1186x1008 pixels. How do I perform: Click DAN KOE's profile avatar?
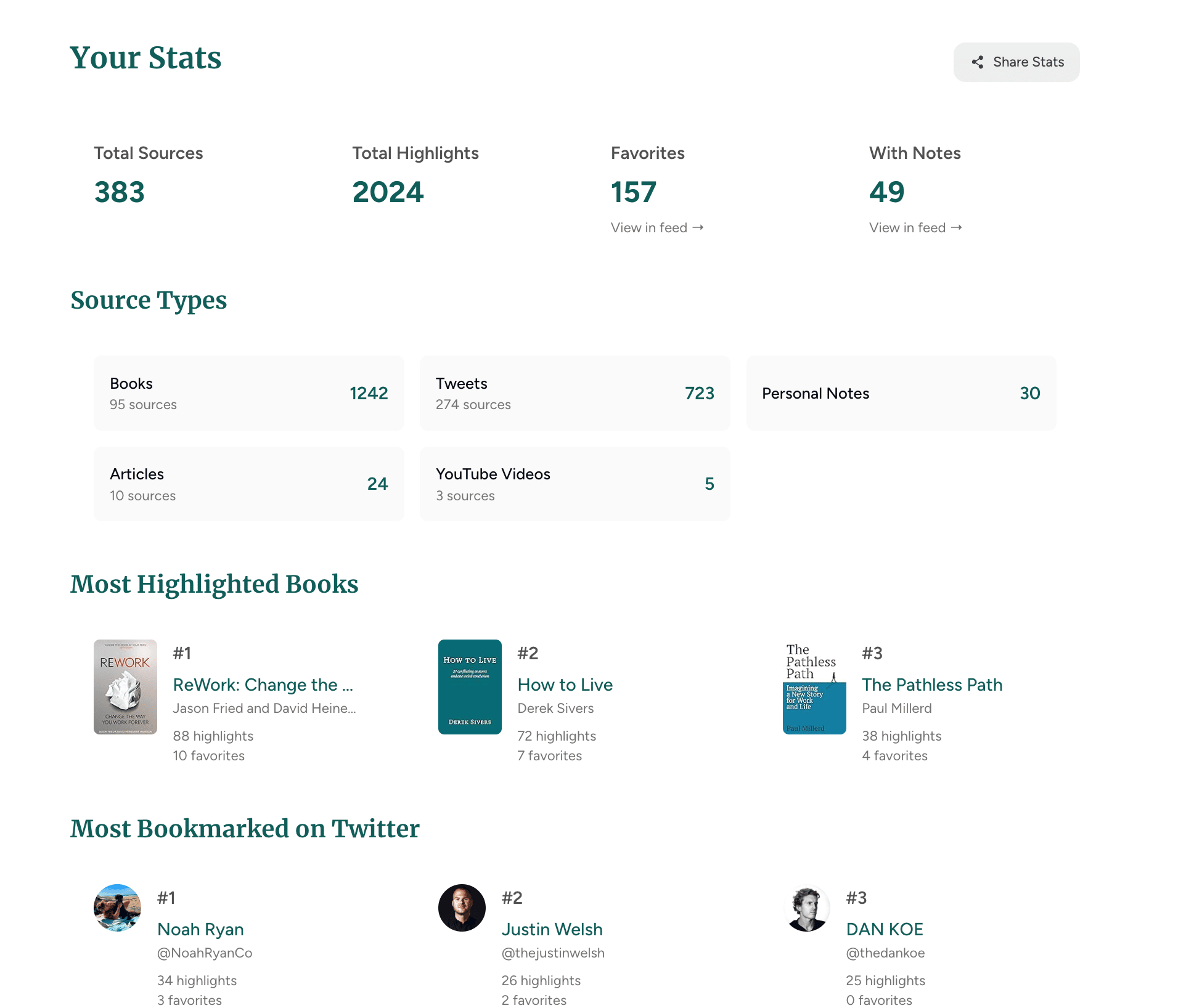pyautogui.click(x=806, y=908)
